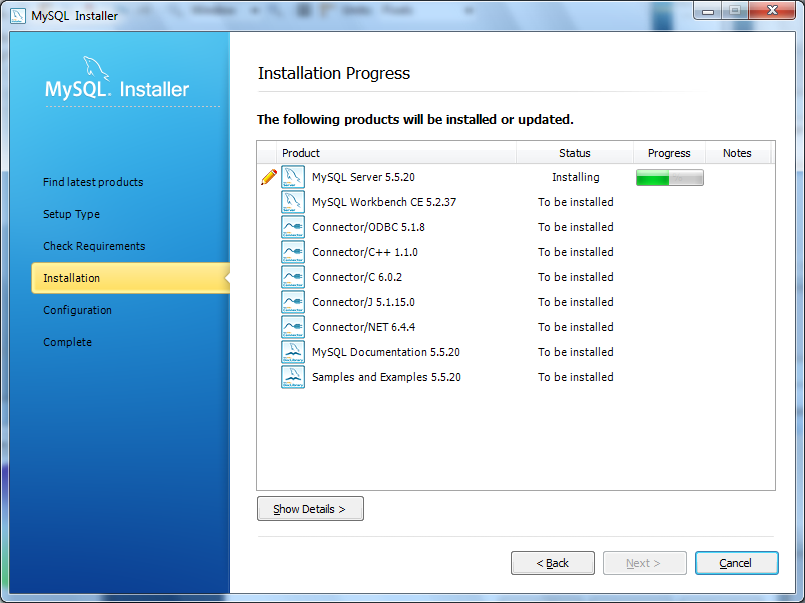Select the MySQL Workbench CE 5.2.37 text
Image resolution: width=805 pixels, height=603 pixels.
(384, 202)
